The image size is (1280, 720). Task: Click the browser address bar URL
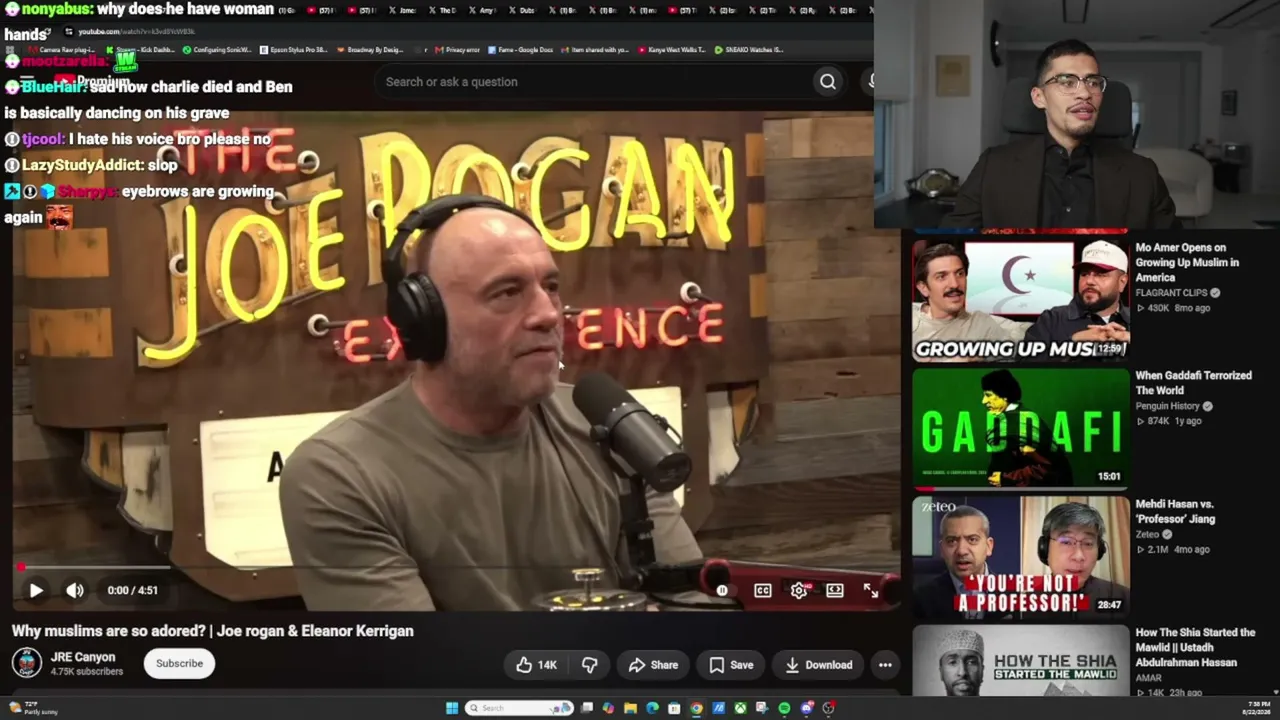click(x=137, y=31)
